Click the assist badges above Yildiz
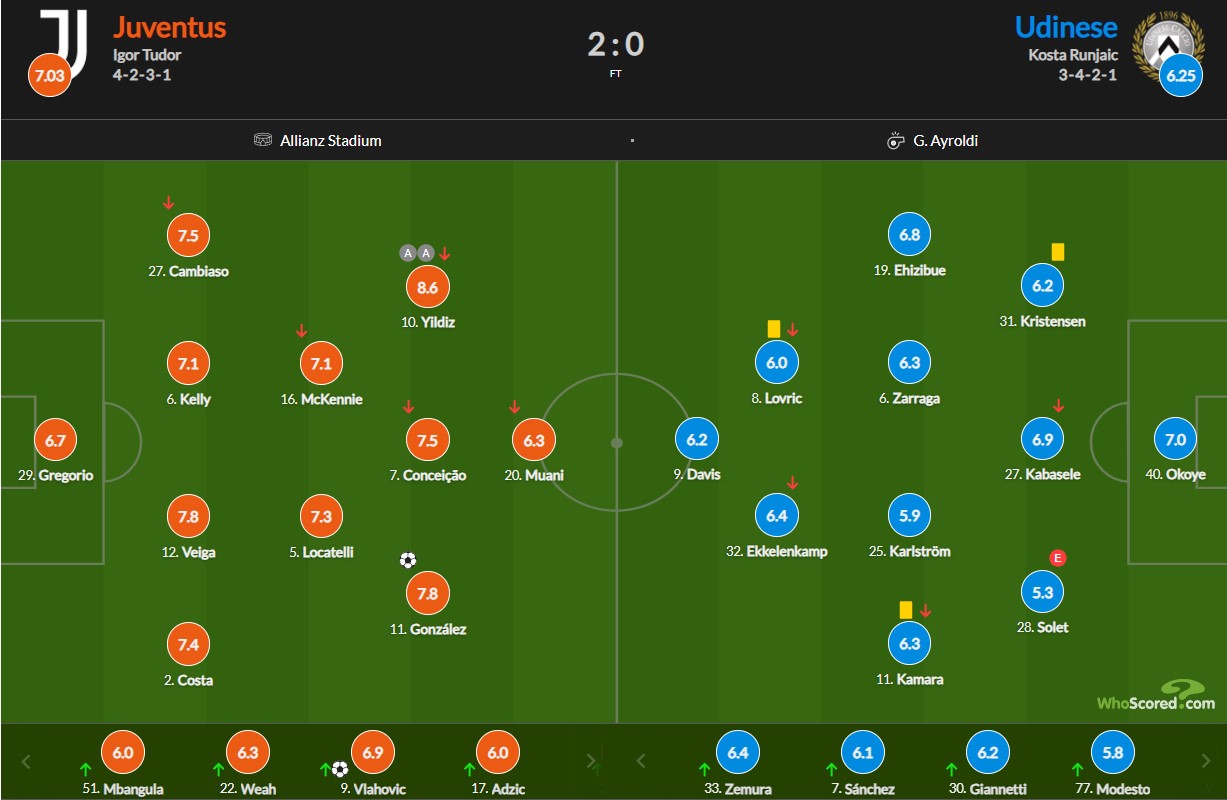 416,253
